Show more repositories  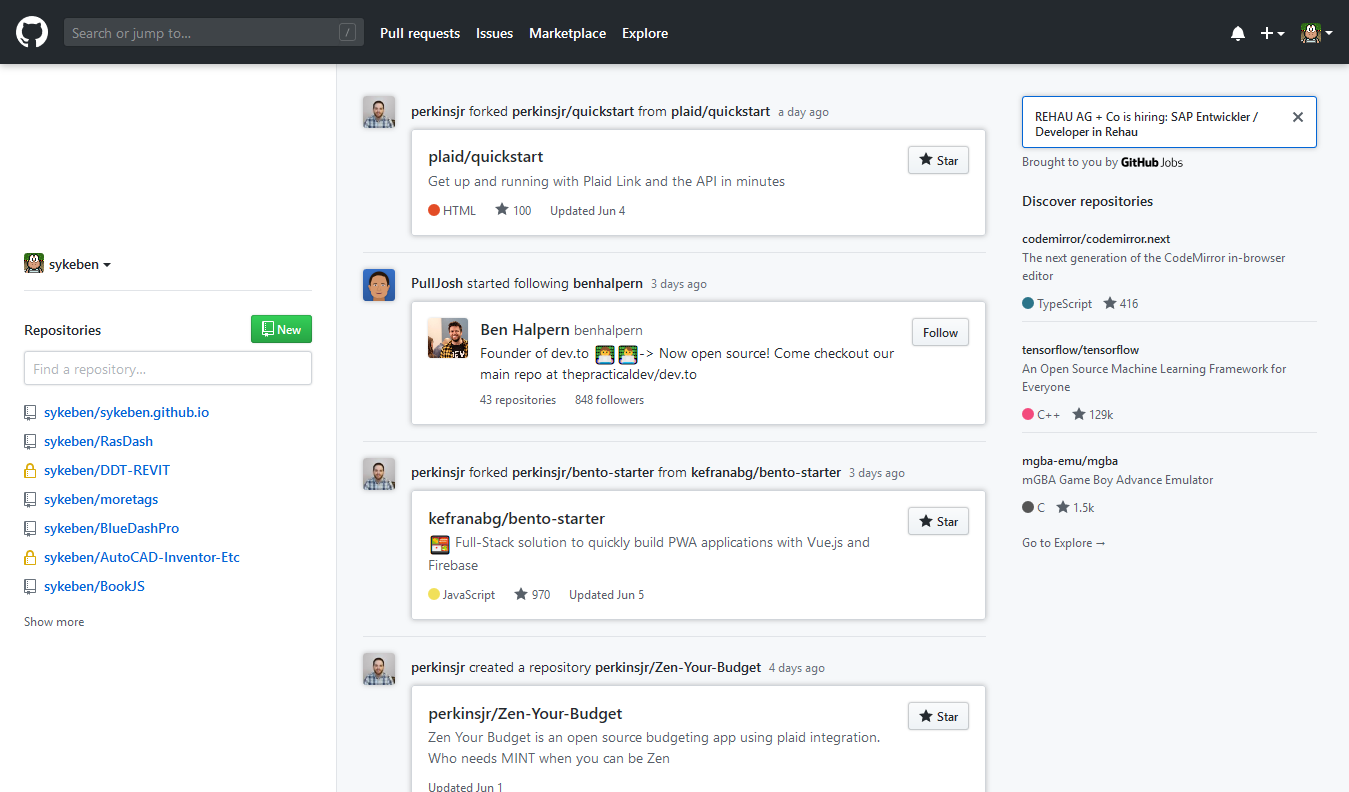click(54, 622)
